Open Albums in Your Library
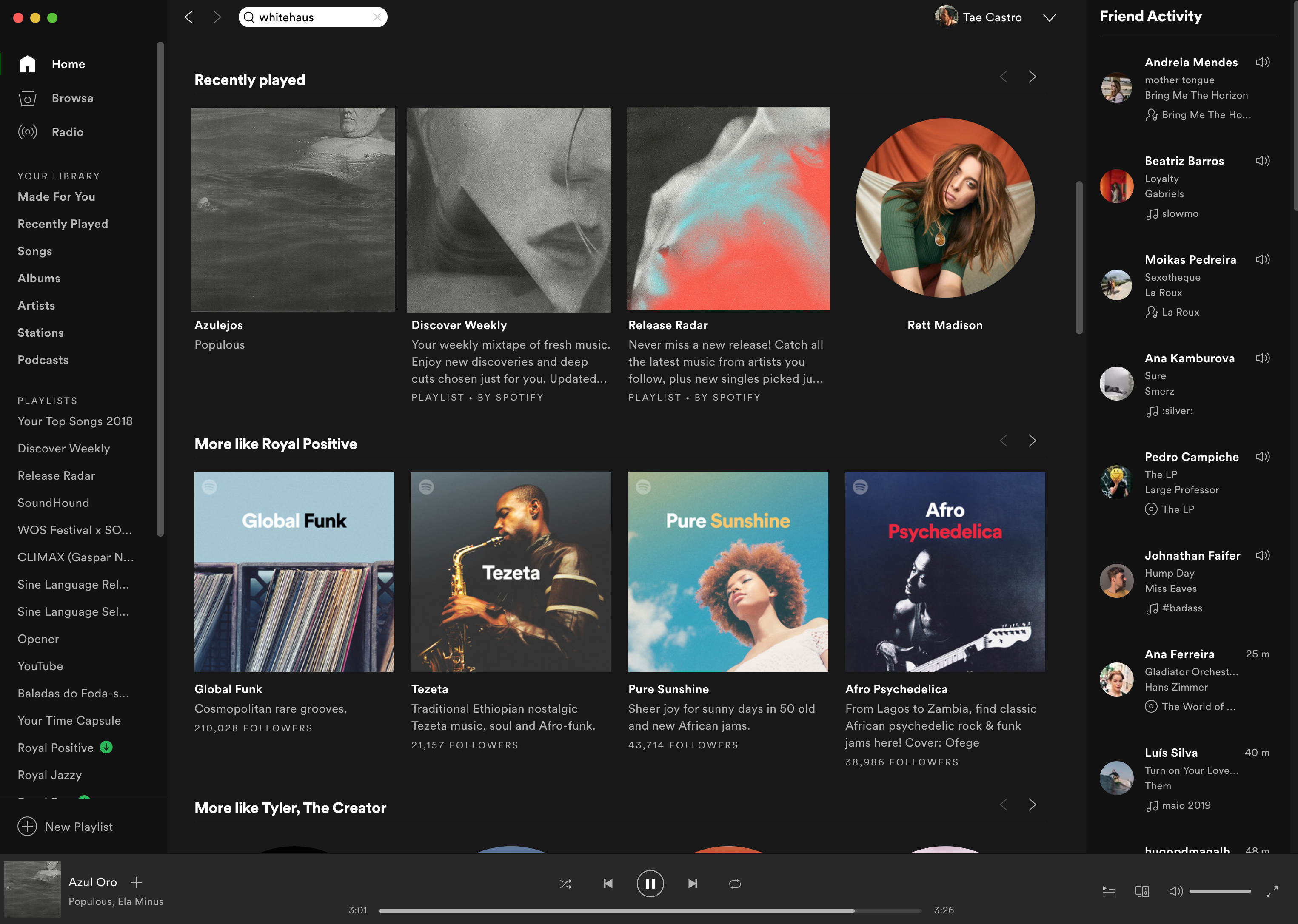1298x924 pixels. [39, 279]
